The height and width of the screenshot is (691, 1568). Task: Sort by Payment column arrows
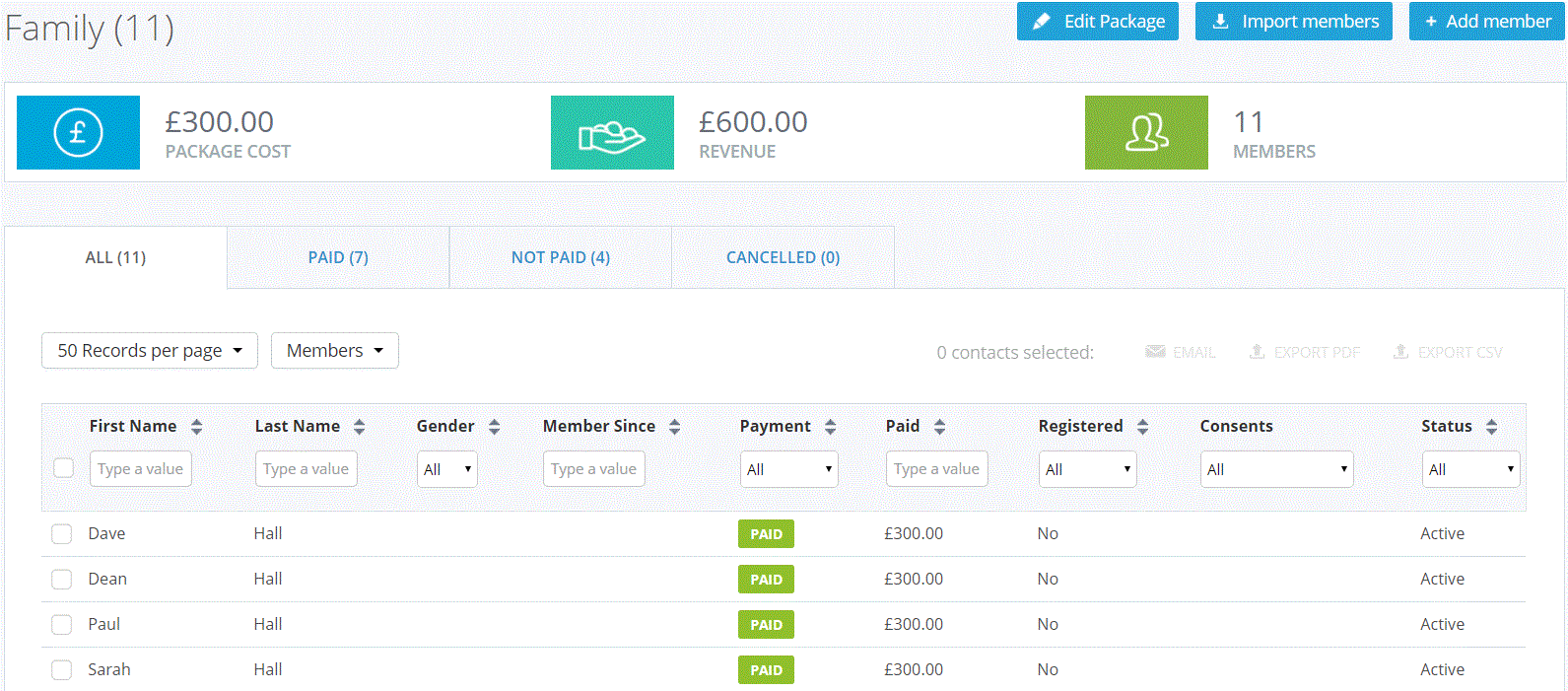pyautogui.click(x=831, y=427)
